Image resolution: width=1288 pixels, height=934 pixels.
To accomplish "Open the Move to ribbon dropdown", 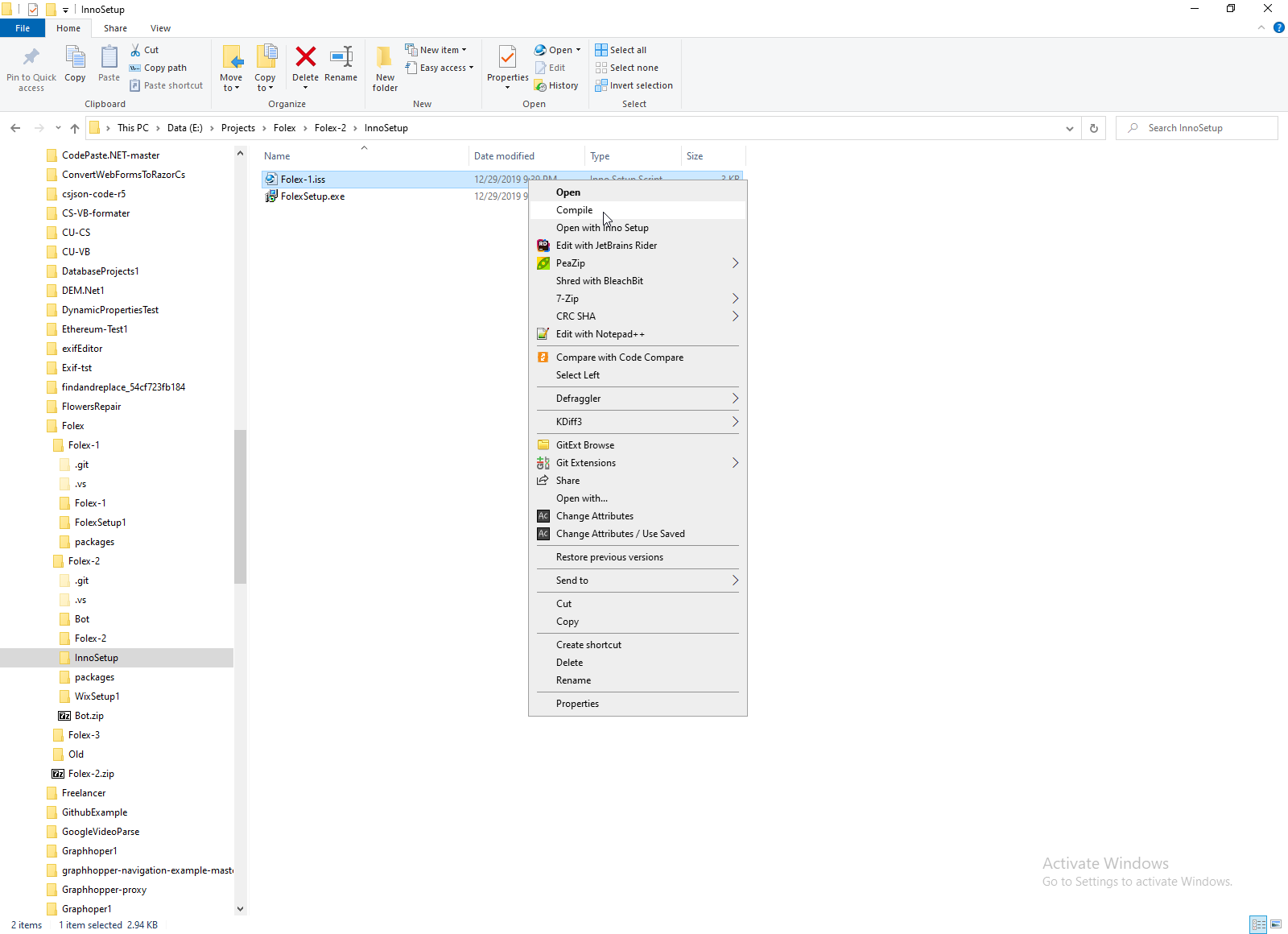I will 231,68.
